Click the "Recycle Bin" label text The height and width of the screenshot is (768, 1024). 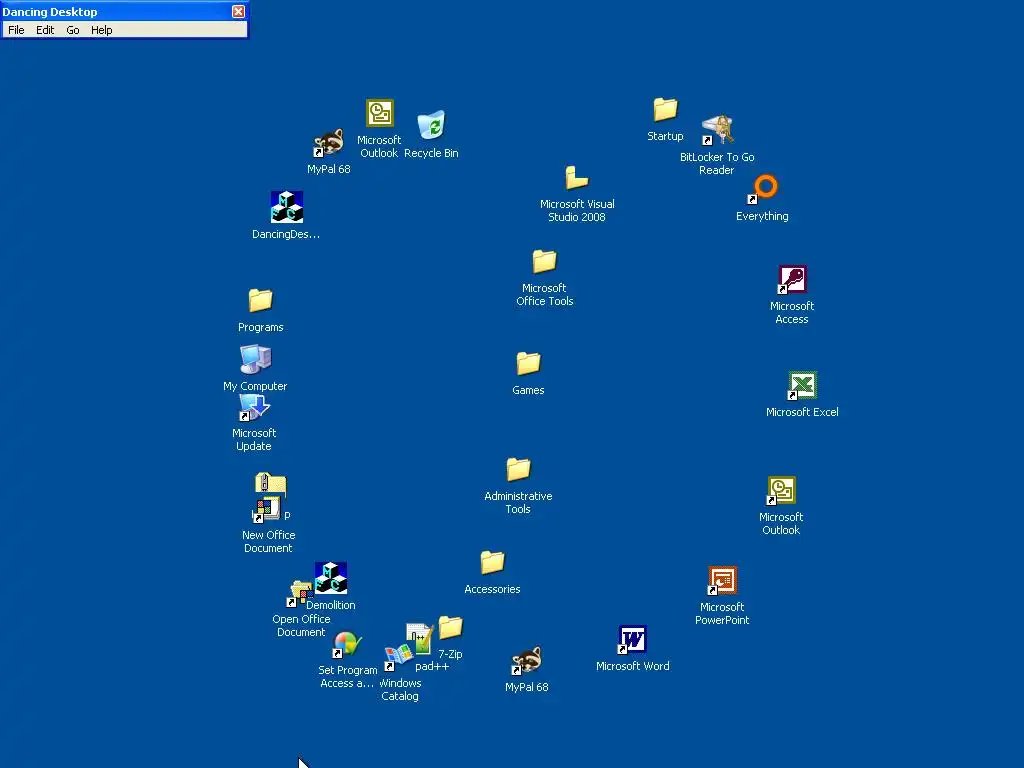(x=431, y=153)
